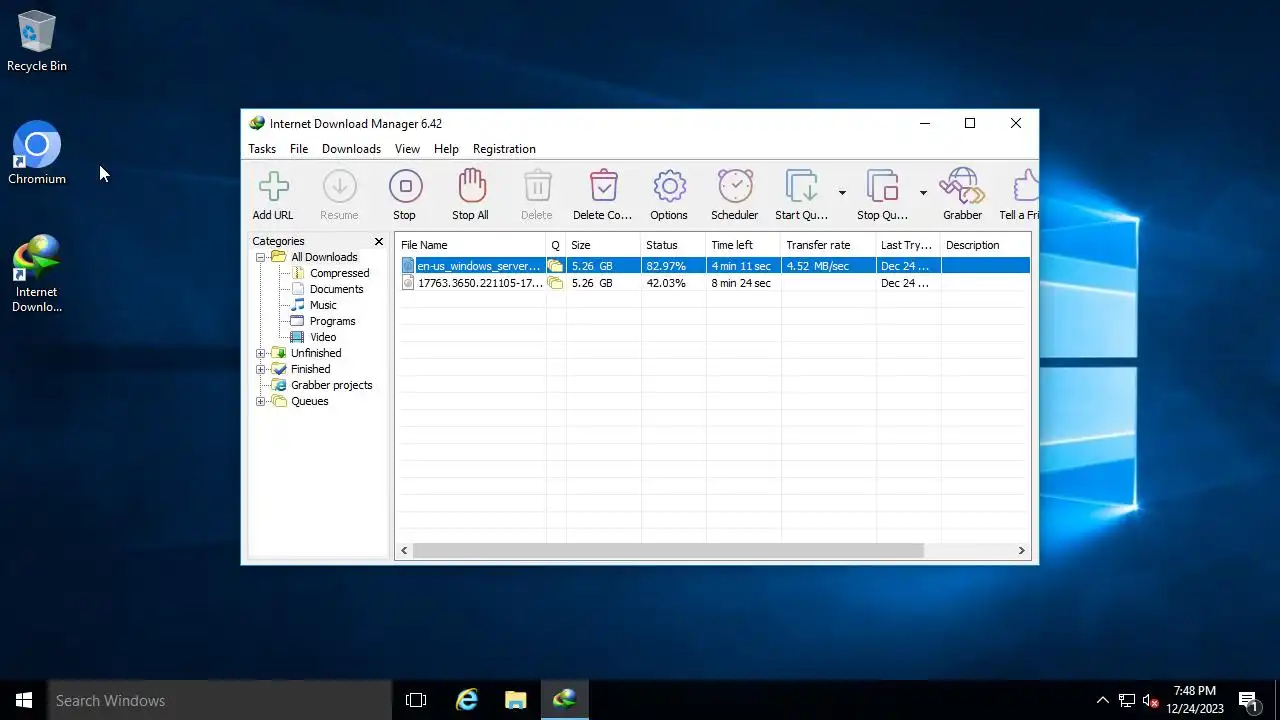The height and width of the screenshot is (720, 1280).
Task: Select the 17763.3650.221105 download row
Action: coord(714,283)
